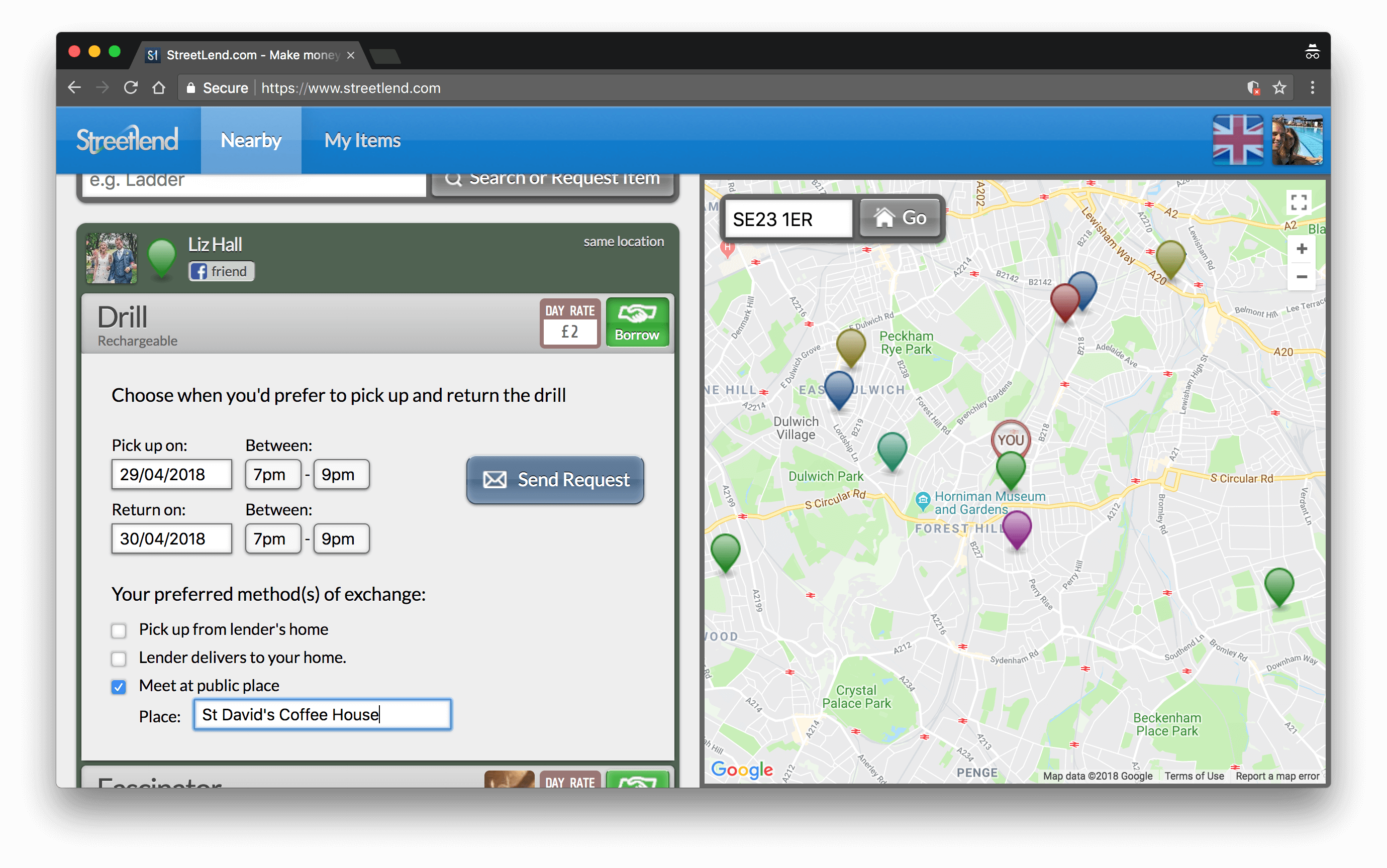
Task: Click the browser home icon
Action: (x=158, y=87)
